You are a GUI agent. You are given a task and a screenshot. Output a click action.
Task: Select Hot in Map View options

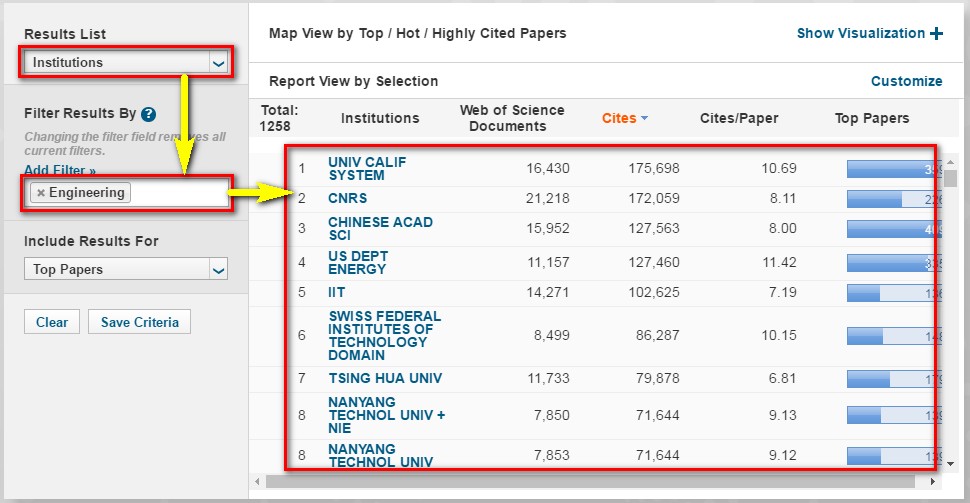(408, 33)
